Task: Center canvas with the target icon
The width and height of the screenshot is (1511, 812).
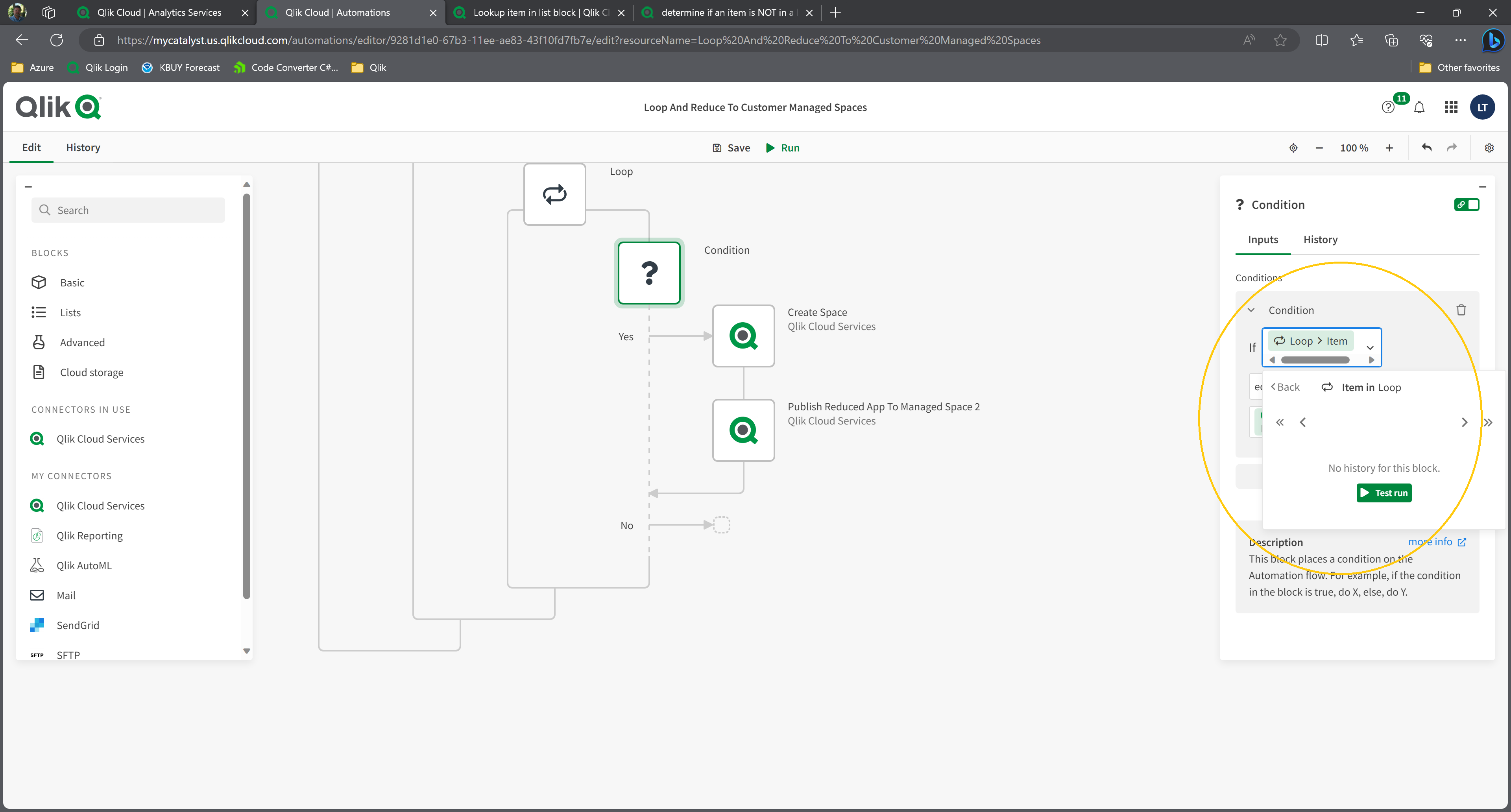Action: tap(1293, 148)
